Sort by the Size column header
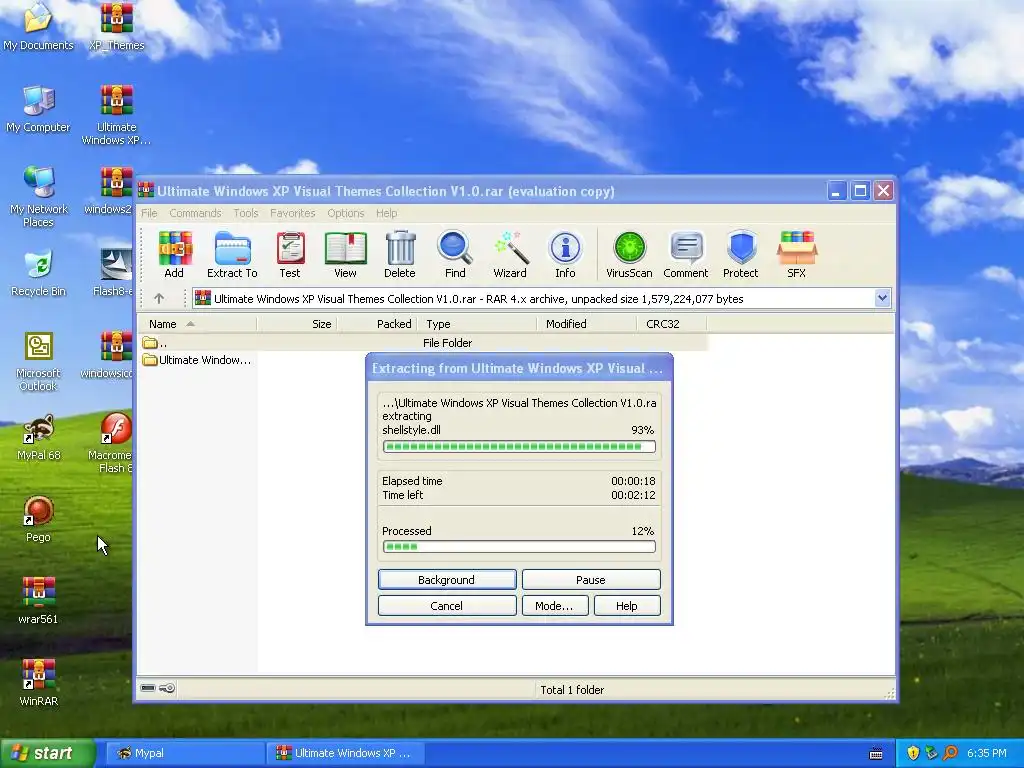 coord(296,324)
